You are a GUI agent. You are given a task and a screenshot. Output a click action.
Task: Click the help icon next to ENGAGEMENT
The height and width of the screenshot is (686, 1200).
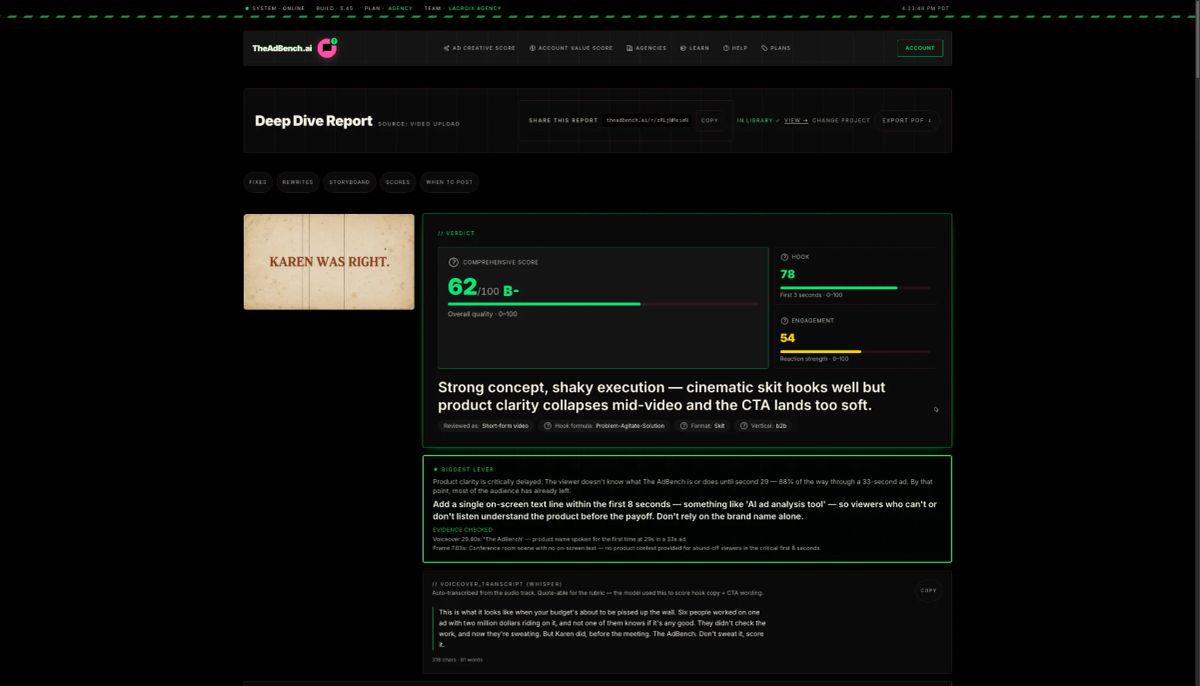(784, 321)
